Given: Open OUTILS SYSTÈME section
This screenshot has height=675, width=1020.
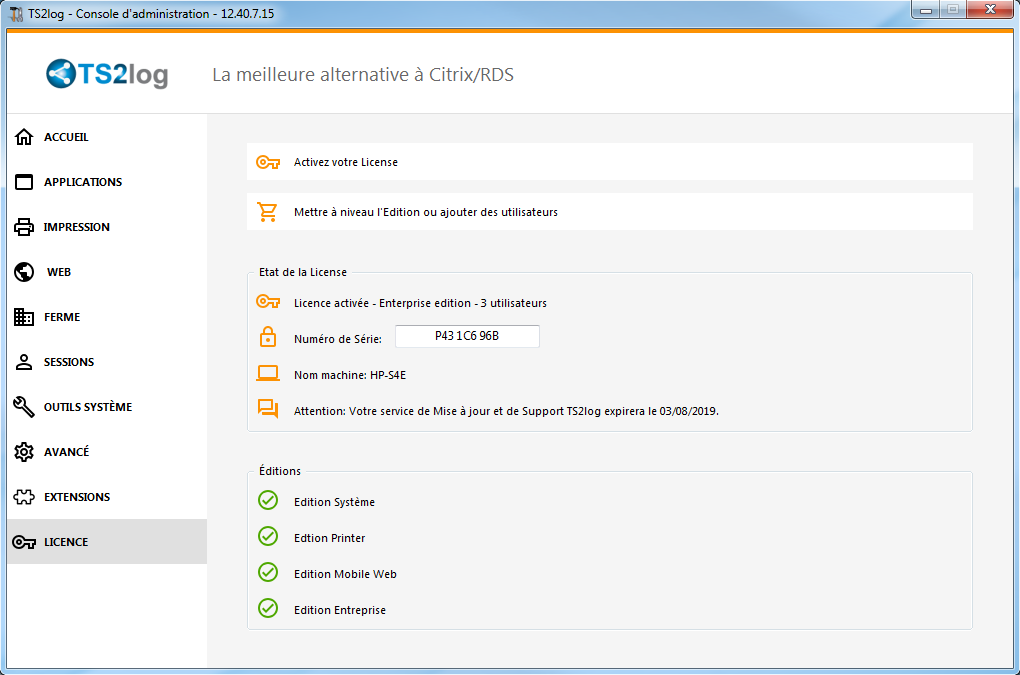Looking at the screenshot, I should [107, 406].
